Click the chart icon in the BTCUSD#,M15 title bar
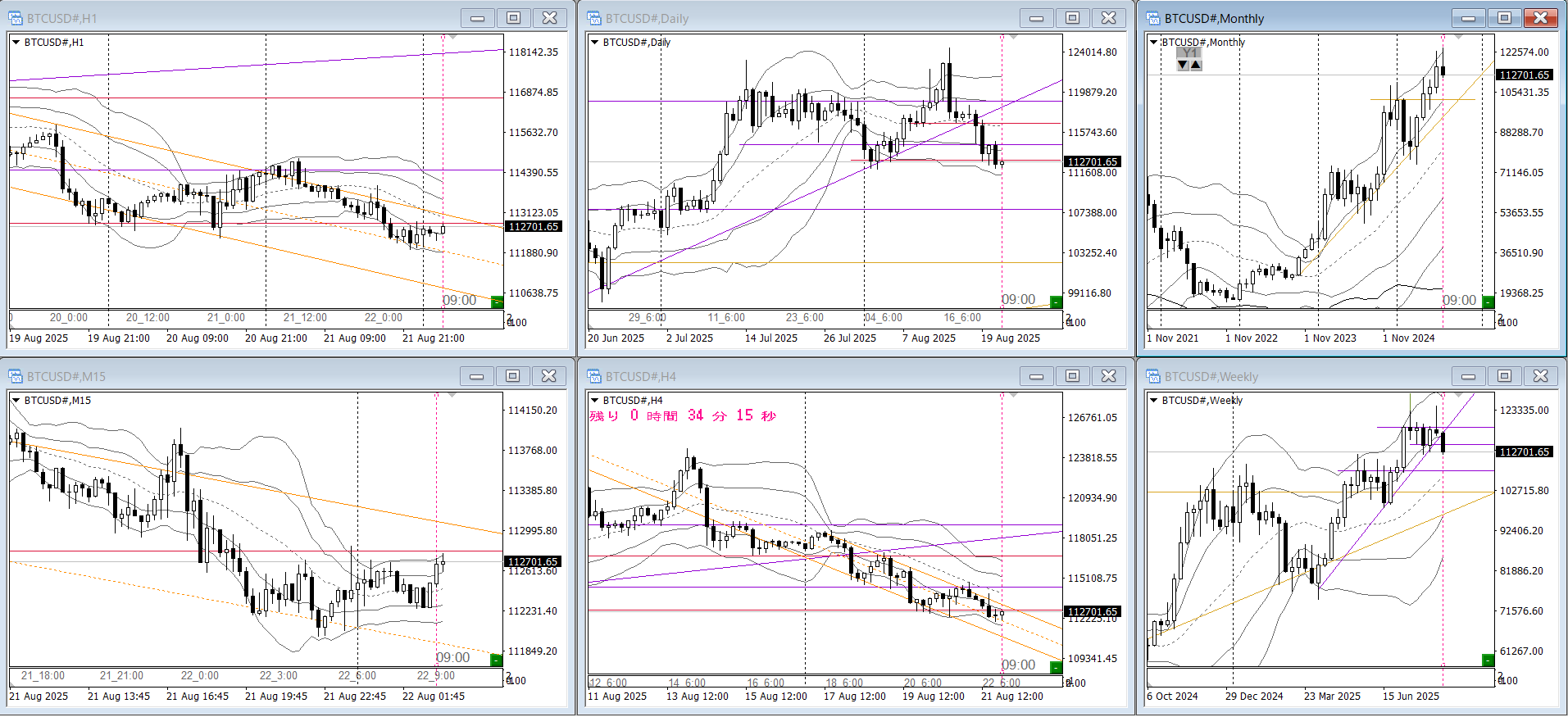Screen dimensions: 1568x717 (16, 376)
